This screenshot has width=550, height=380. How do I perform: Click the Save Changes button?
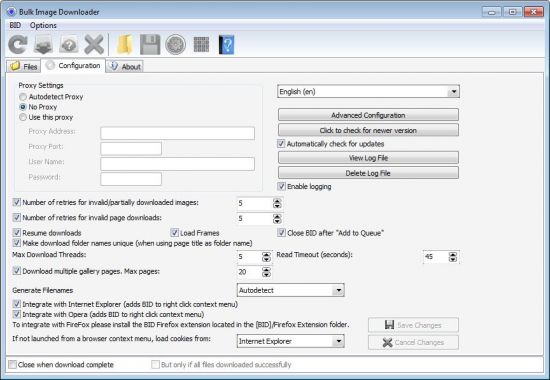[413, 325]
